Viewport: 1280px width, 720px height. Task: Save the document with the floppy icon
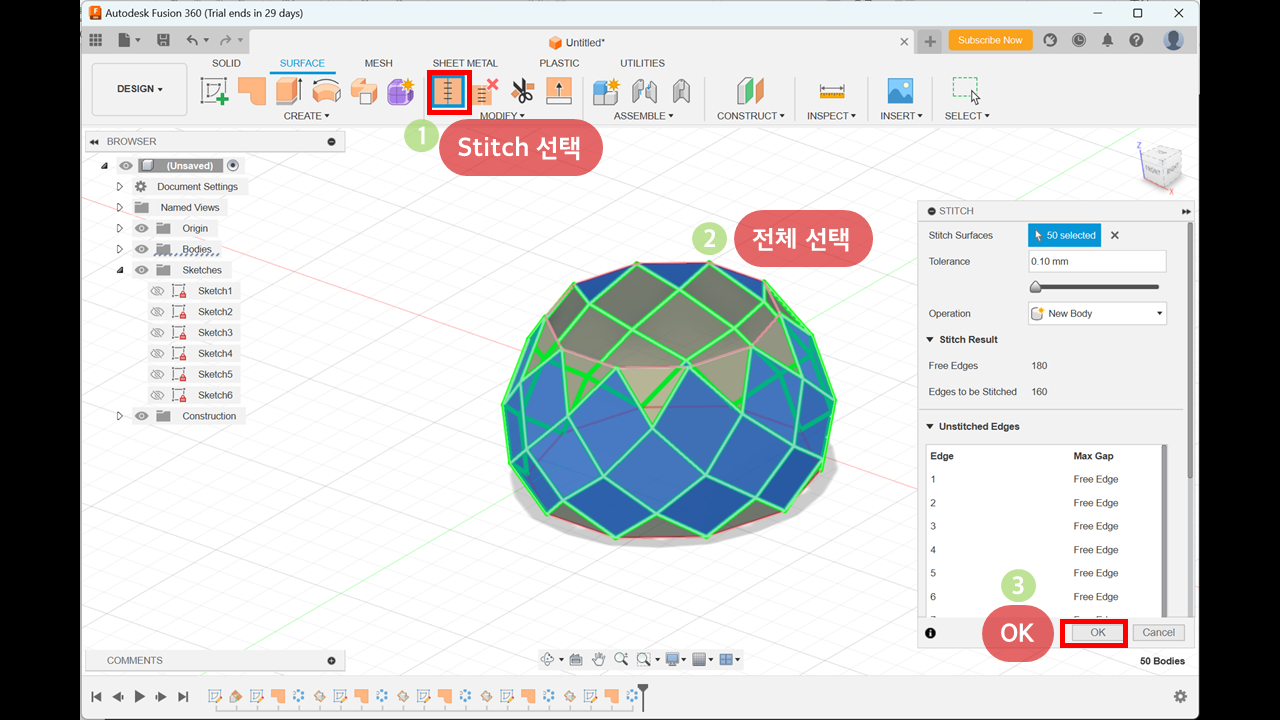click(x=163, y=40)
